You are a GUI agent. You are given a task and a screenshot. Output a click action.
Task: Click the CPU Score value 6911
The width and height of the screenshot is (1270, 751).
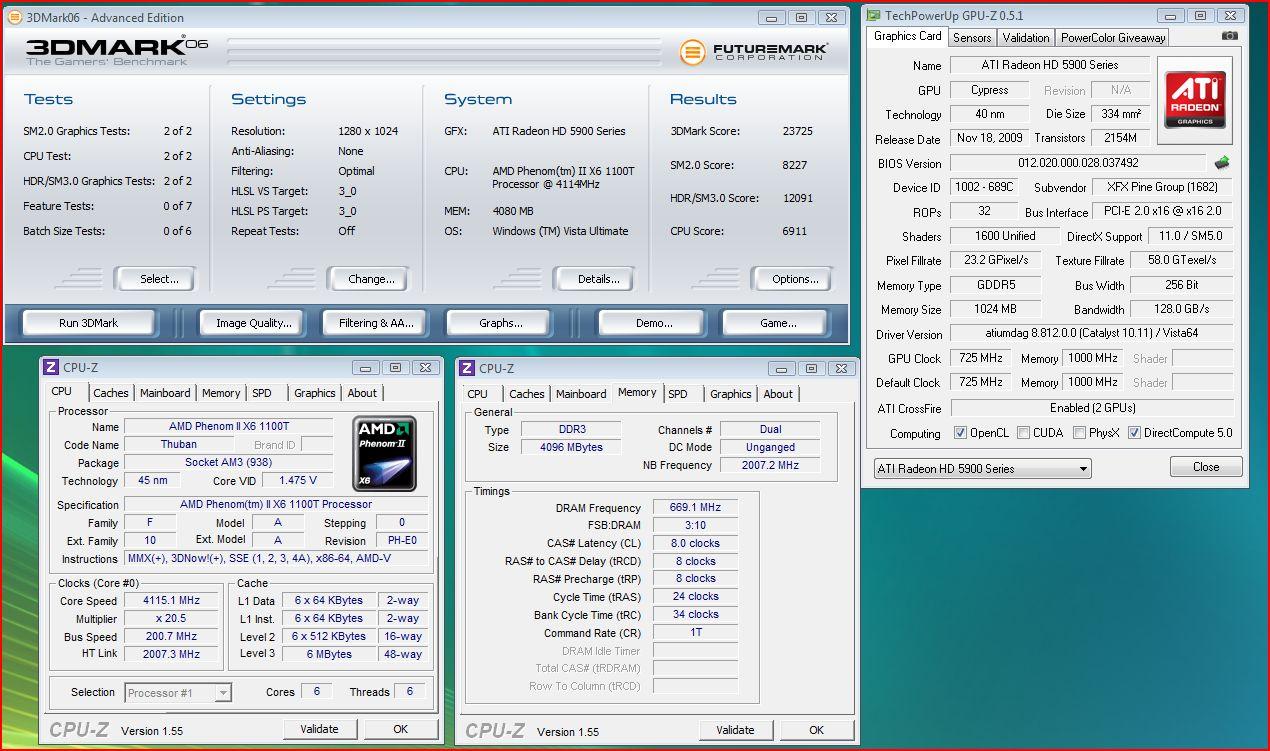click(x=795, y=231)
